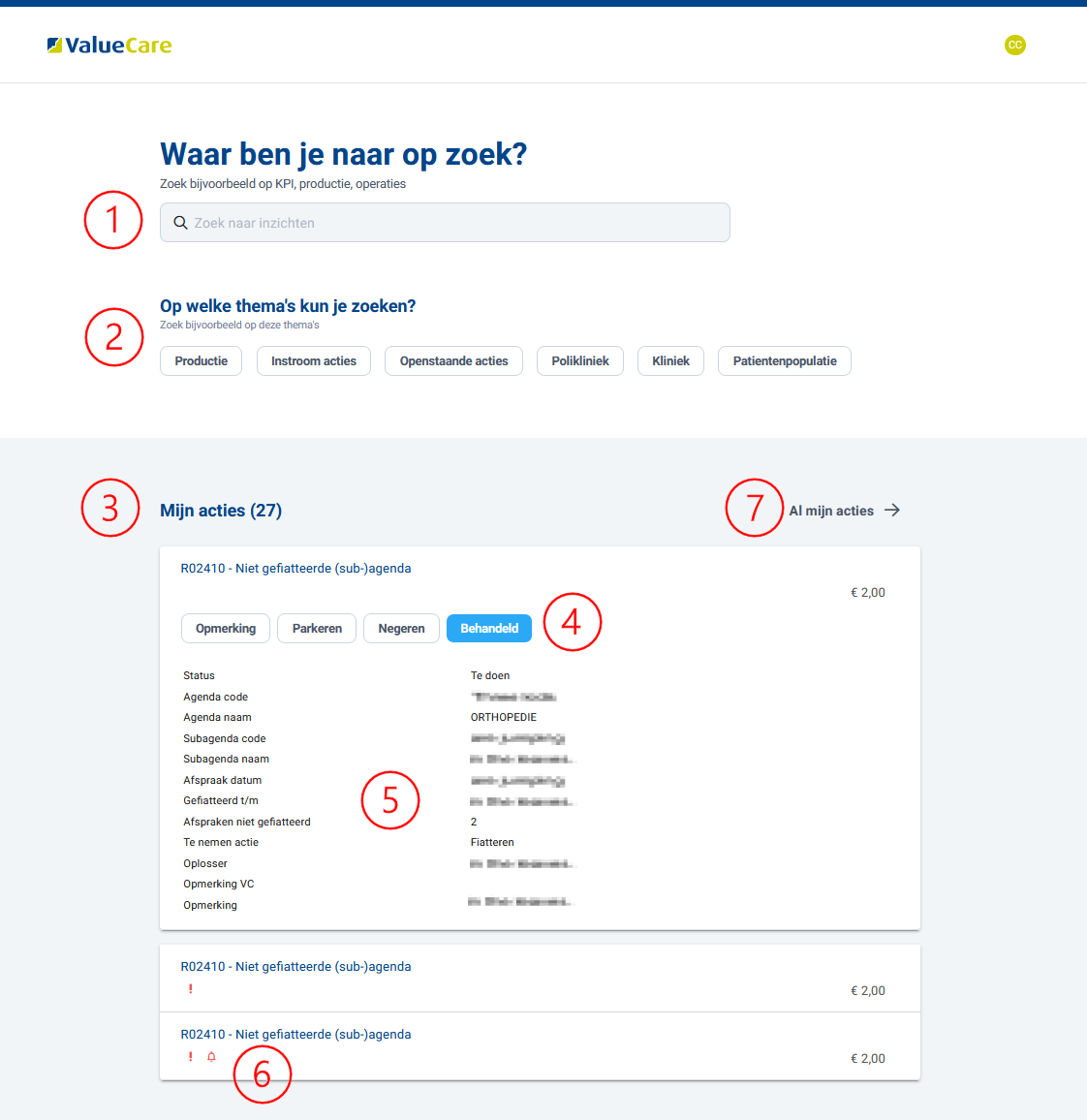Viewport: 1087px width, 1120px height.
Task: Click the Kliniek theme chip
Action: pyautogui.click(x=670, y=361)
